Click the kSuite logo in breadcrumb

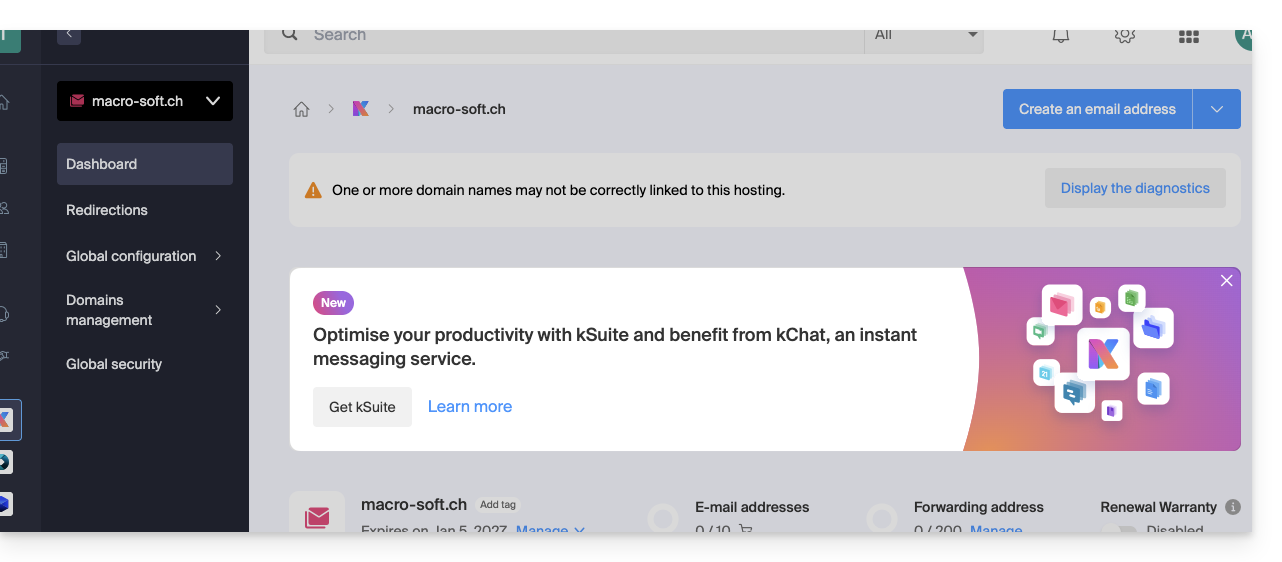click(x=361, y=109)
